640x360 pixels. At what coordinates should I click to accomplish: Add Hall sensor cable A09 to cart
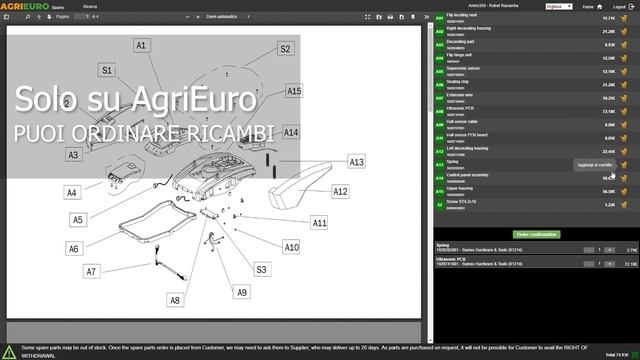(624, 125)
